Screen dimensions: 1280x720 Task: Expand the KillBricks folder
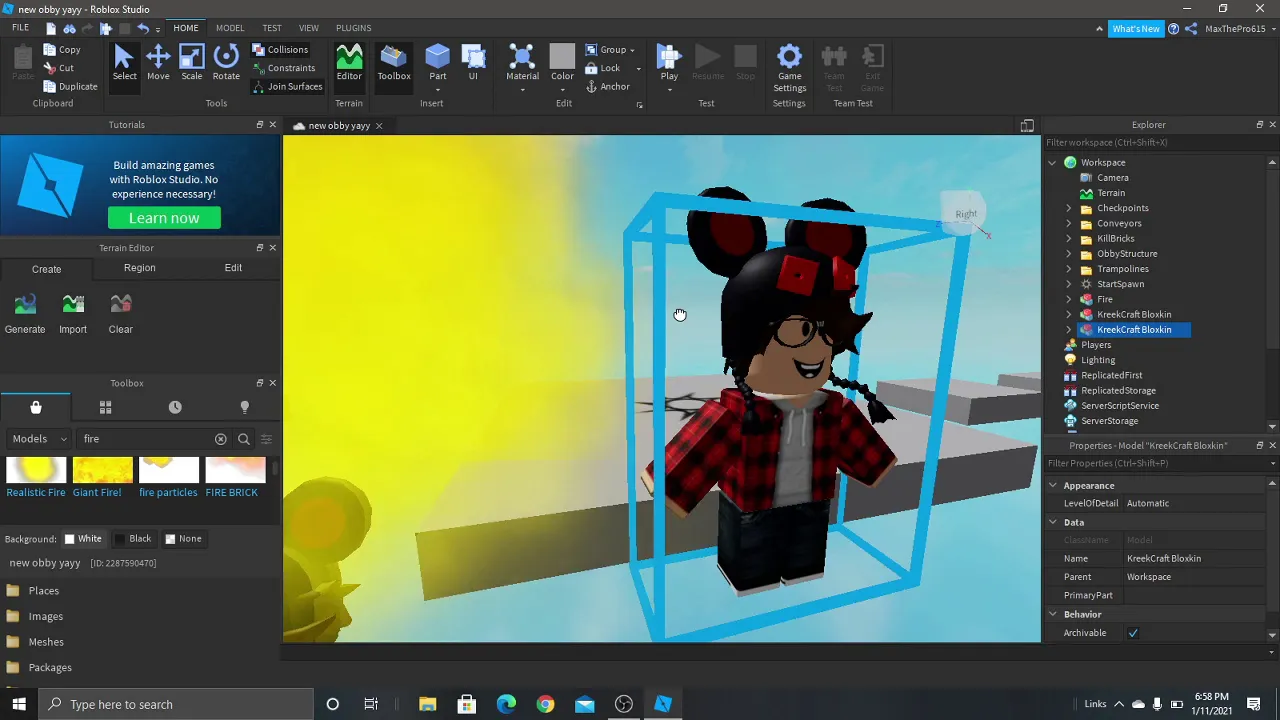[1068, 238]
